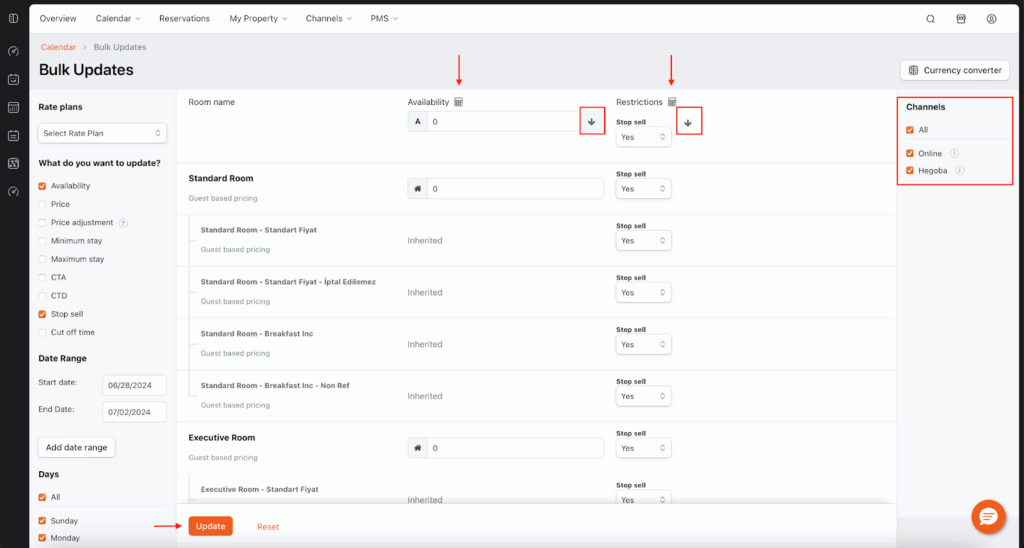
Task: Go to the Overview tab
Action: click(x=58, y=18)
